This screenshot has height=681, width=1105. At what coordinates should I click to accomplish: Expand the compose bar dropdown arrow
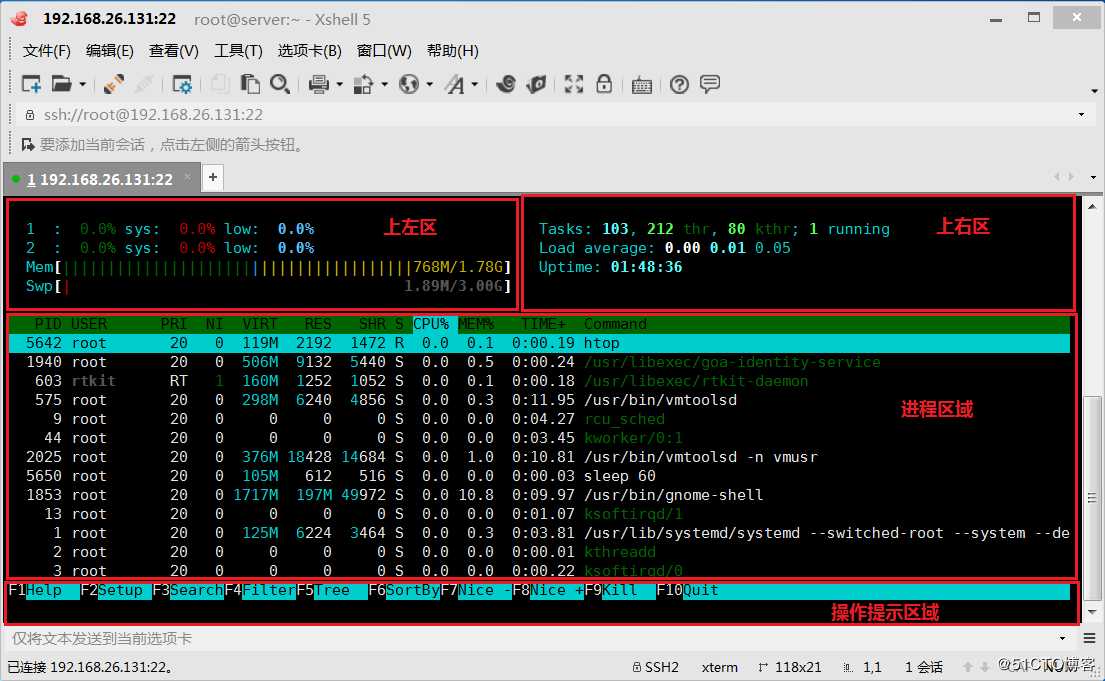[1063, 638]
